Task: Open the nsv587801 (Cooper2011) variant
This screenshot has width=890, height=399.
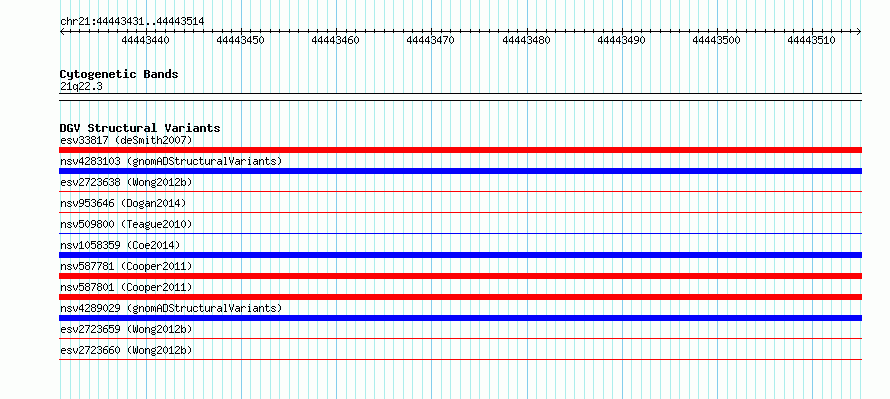Action: pyautogui.click(x=126, y=287)
